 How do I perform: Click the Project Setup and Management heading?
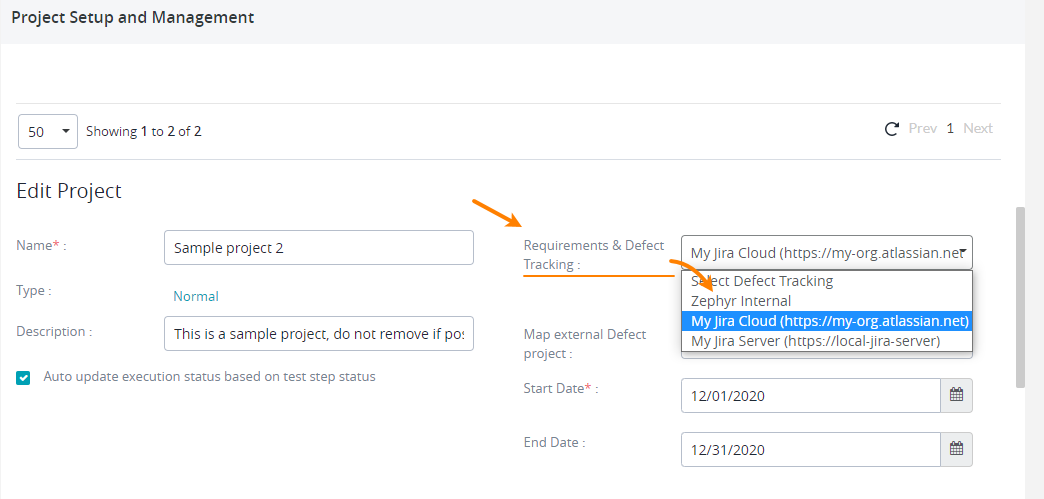pyautogui.click(x=132, y=18)
